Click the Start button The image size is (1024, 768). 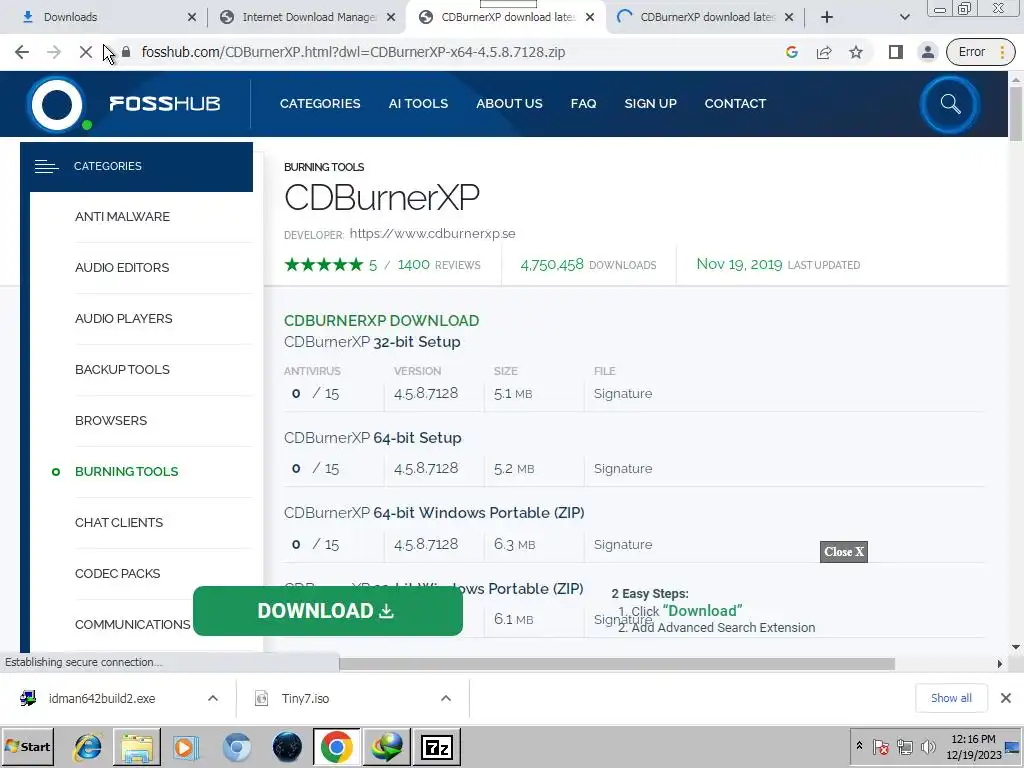(x=27, y=746)
